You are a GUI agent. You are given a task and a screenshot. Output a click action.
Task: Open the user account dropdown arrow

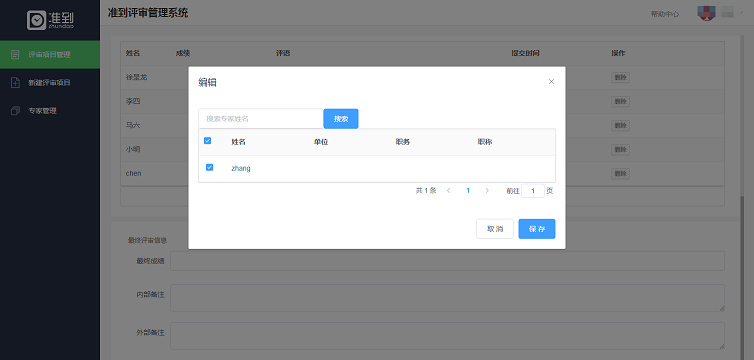tap(743, 13)
